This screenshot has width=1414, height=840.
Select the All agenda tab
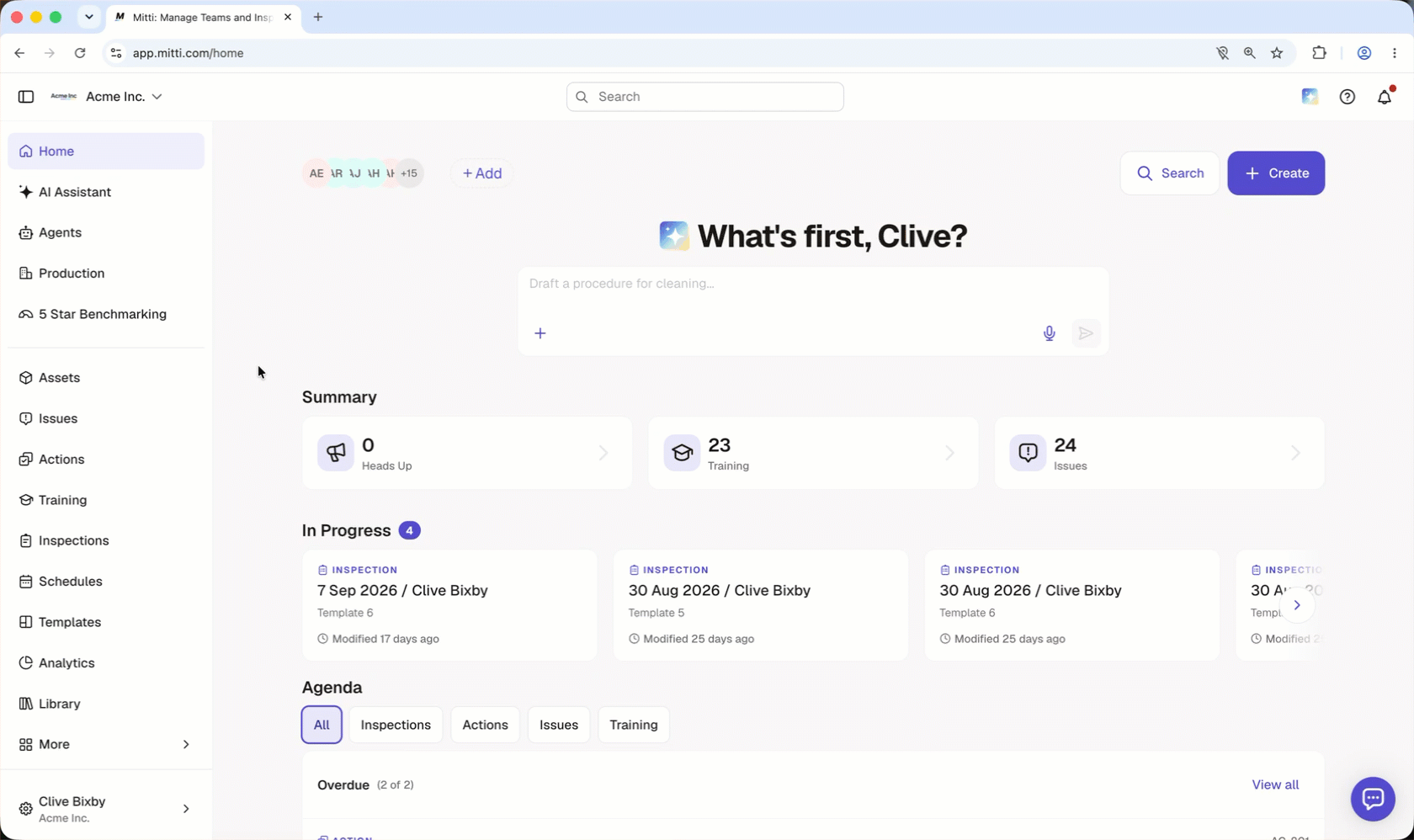pos(322,725)
